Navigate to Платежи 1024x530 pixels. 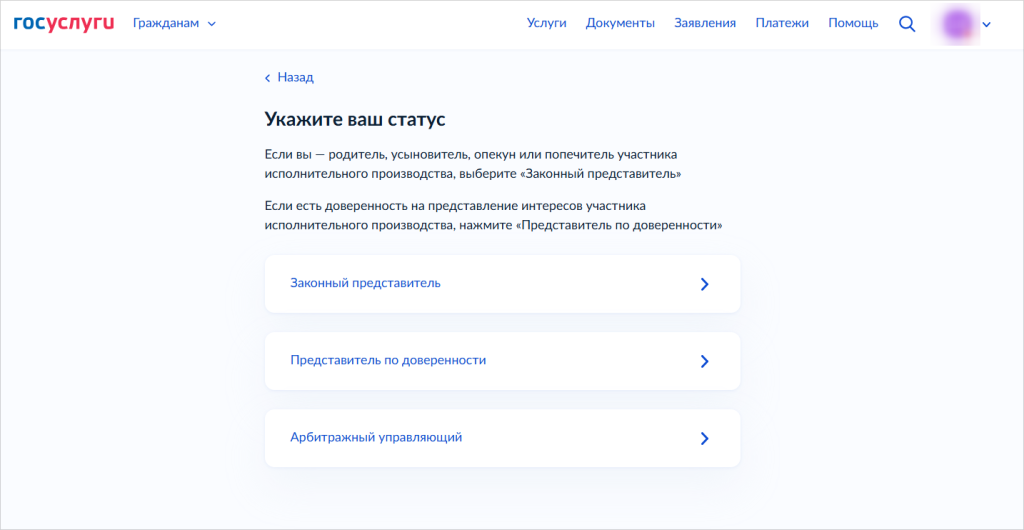(x=782, y=23)
